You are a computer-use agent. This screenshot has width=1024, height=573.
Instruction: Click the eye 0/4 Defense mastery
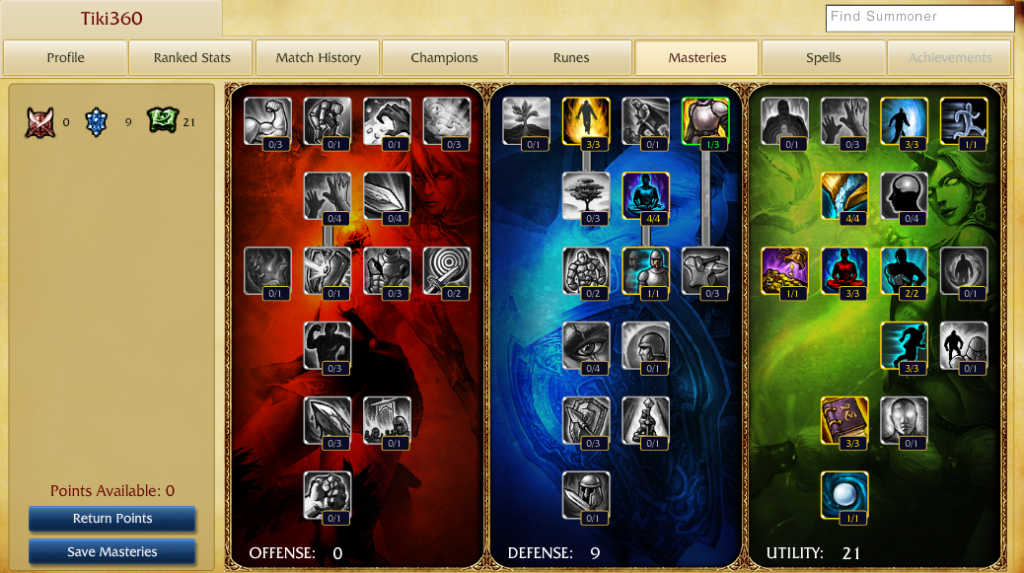coord(586,347)
